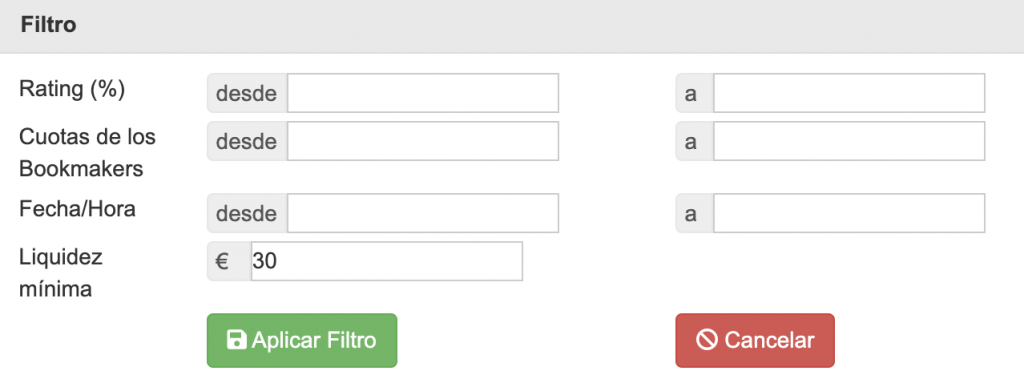Open the Fecha/Hora 'a' end date field
The height and width of the screenshot is (383, 1024).
(849, 213)
